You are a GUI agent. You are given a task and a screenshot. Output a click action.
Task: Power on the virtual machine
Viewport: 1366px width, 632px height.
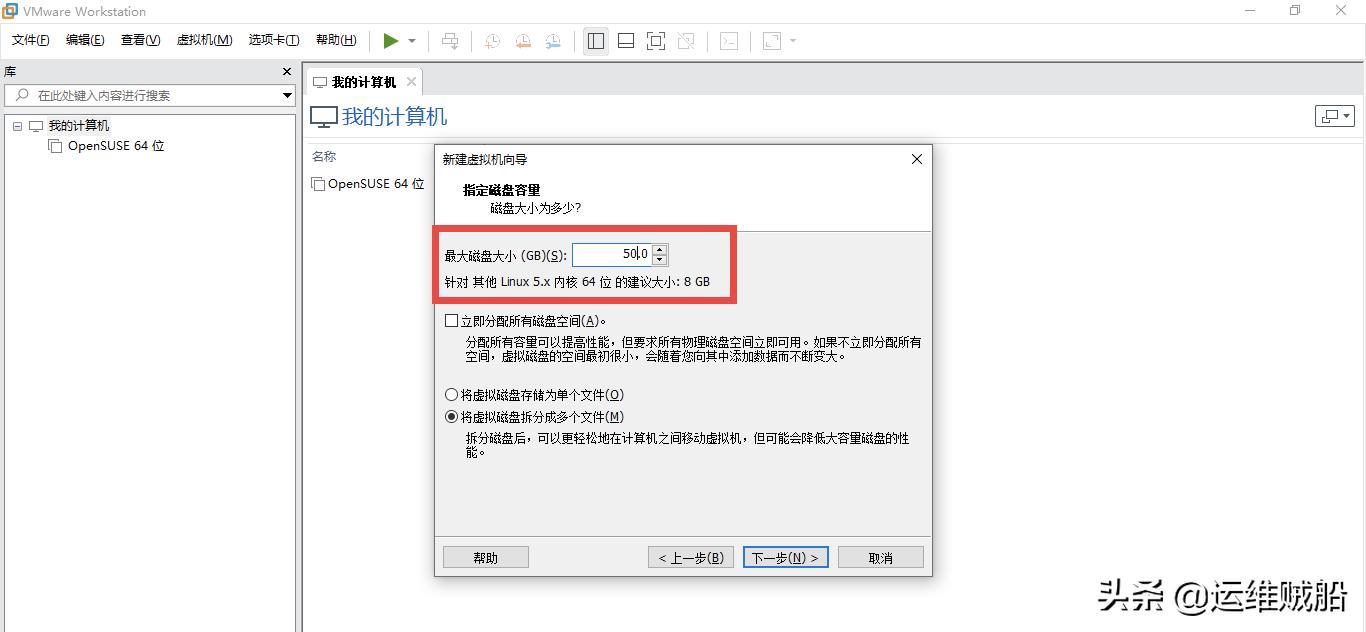point(392,41)
